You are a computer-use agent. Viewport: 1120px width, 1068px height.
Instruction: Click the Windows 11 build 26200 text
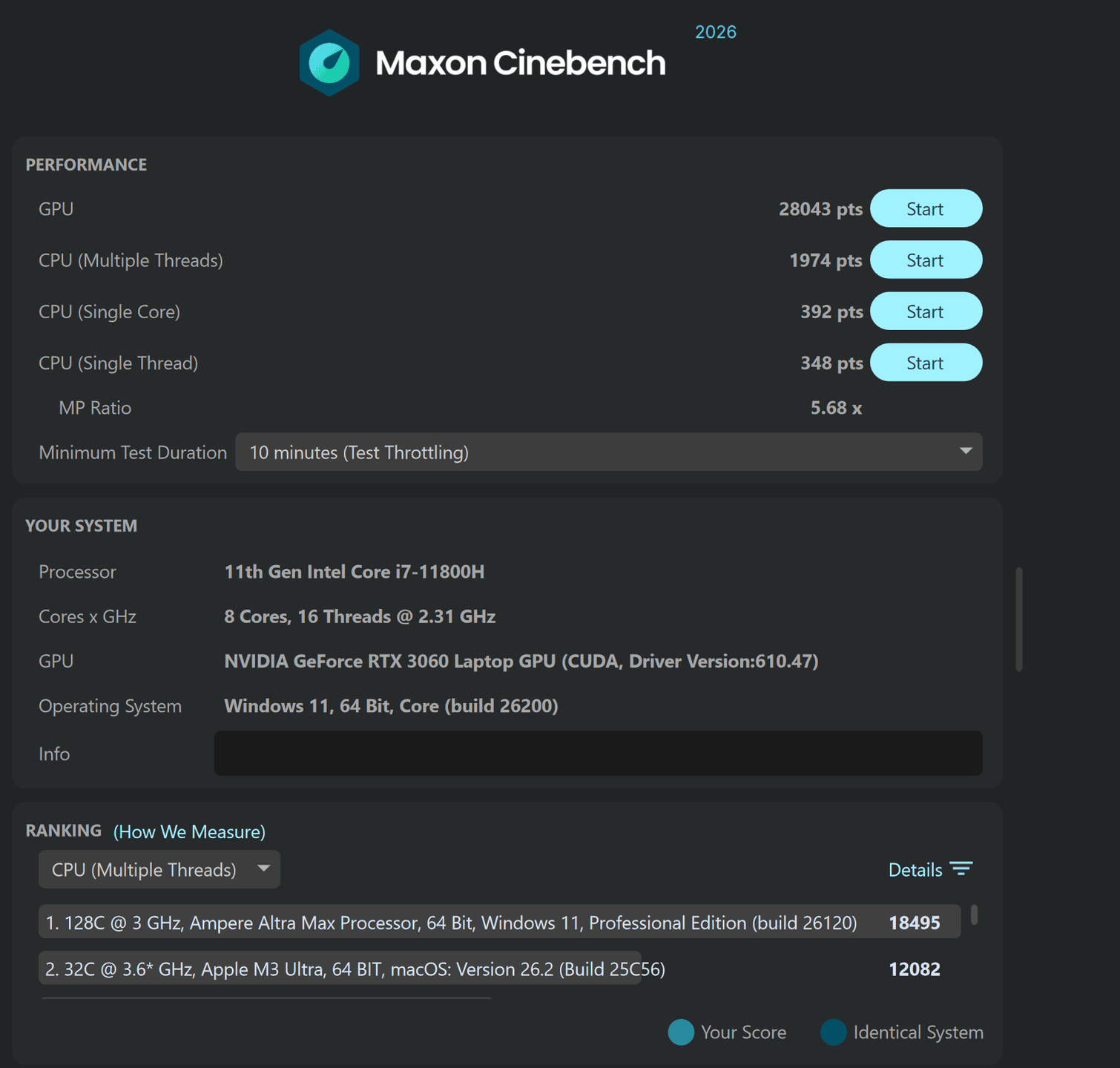coord(391,705)
